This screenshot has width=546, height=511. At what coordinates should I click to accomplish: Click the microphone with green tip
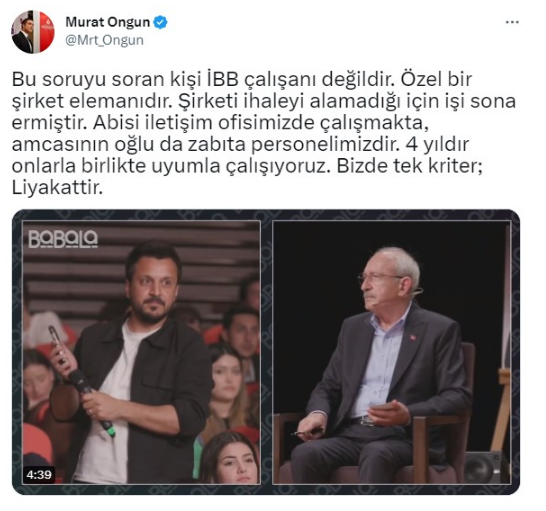(92, 402)
